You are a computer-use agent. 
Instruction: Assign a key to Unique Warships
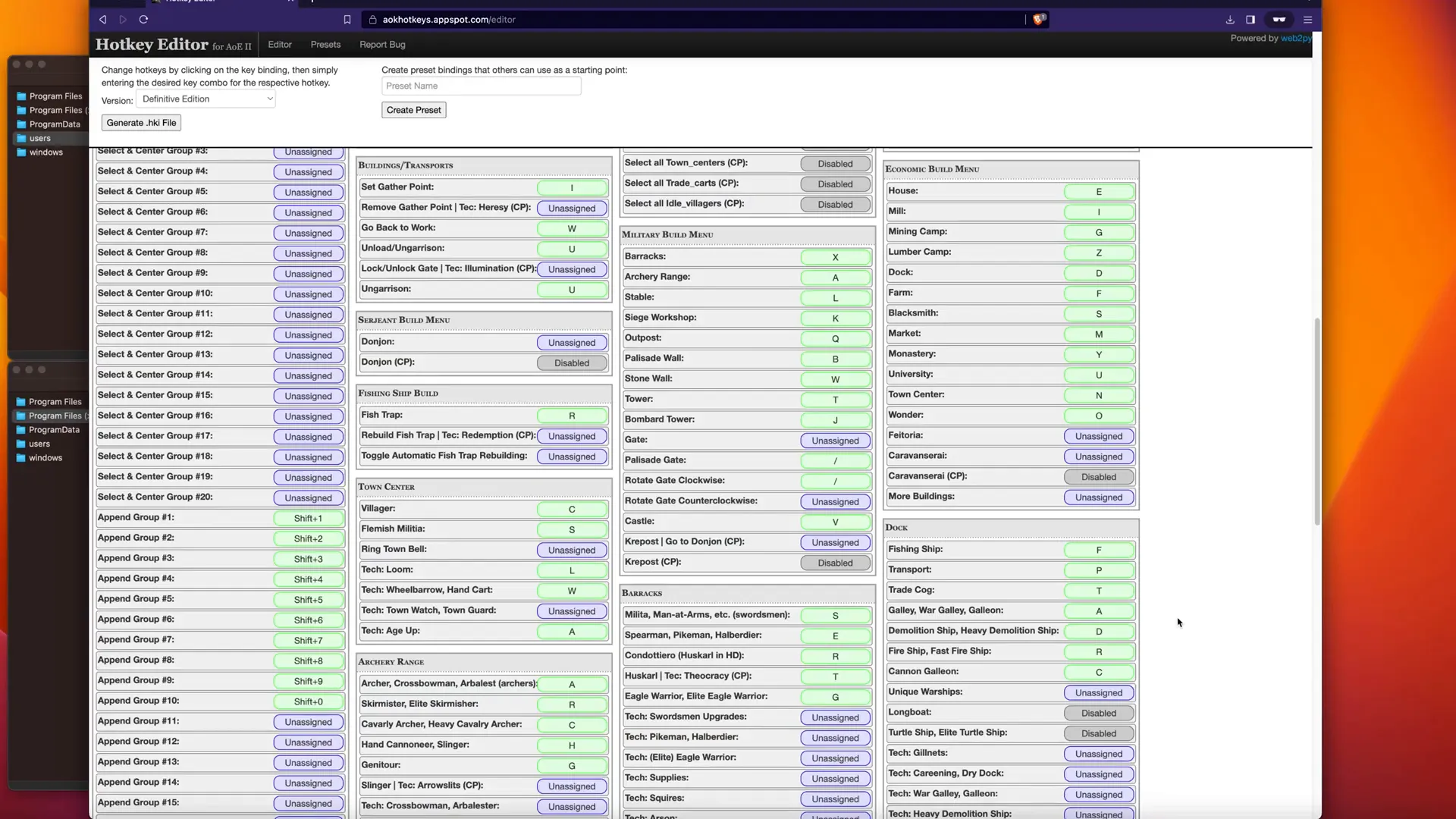[x=1099, y=693]
